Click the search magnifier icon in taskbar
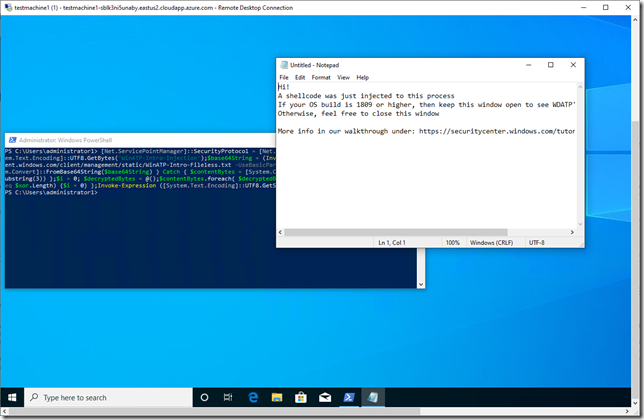This screenshot has height=420, width=644. (x=34, y=397)
